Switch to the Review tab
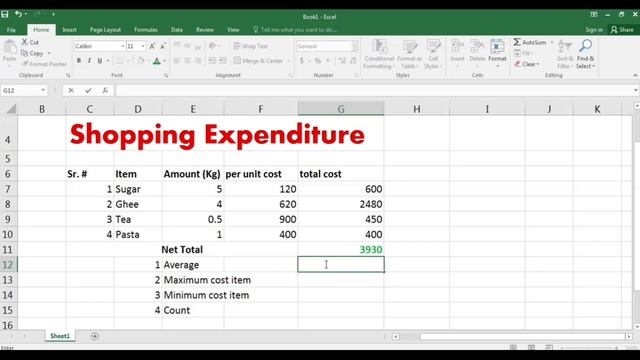The image size is (640, 360). (x=205, y=30)
